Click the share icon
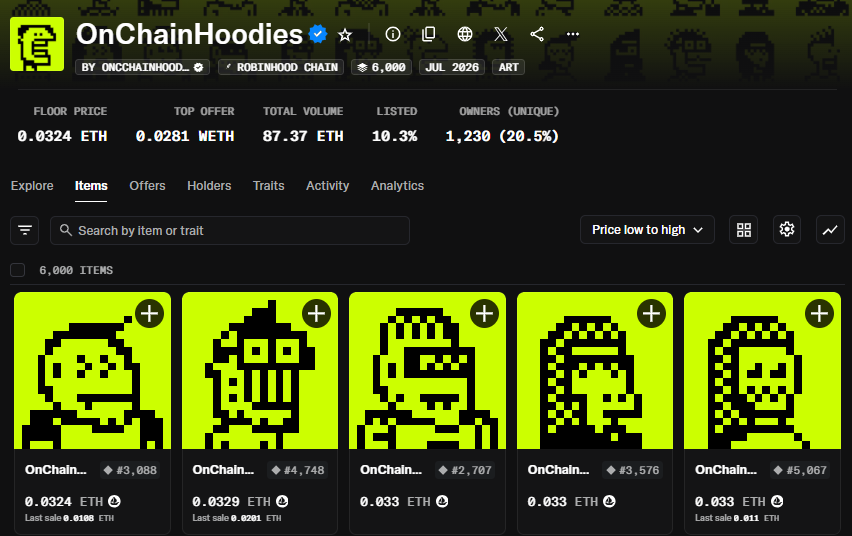852x536 pixels. click(537, 34)
